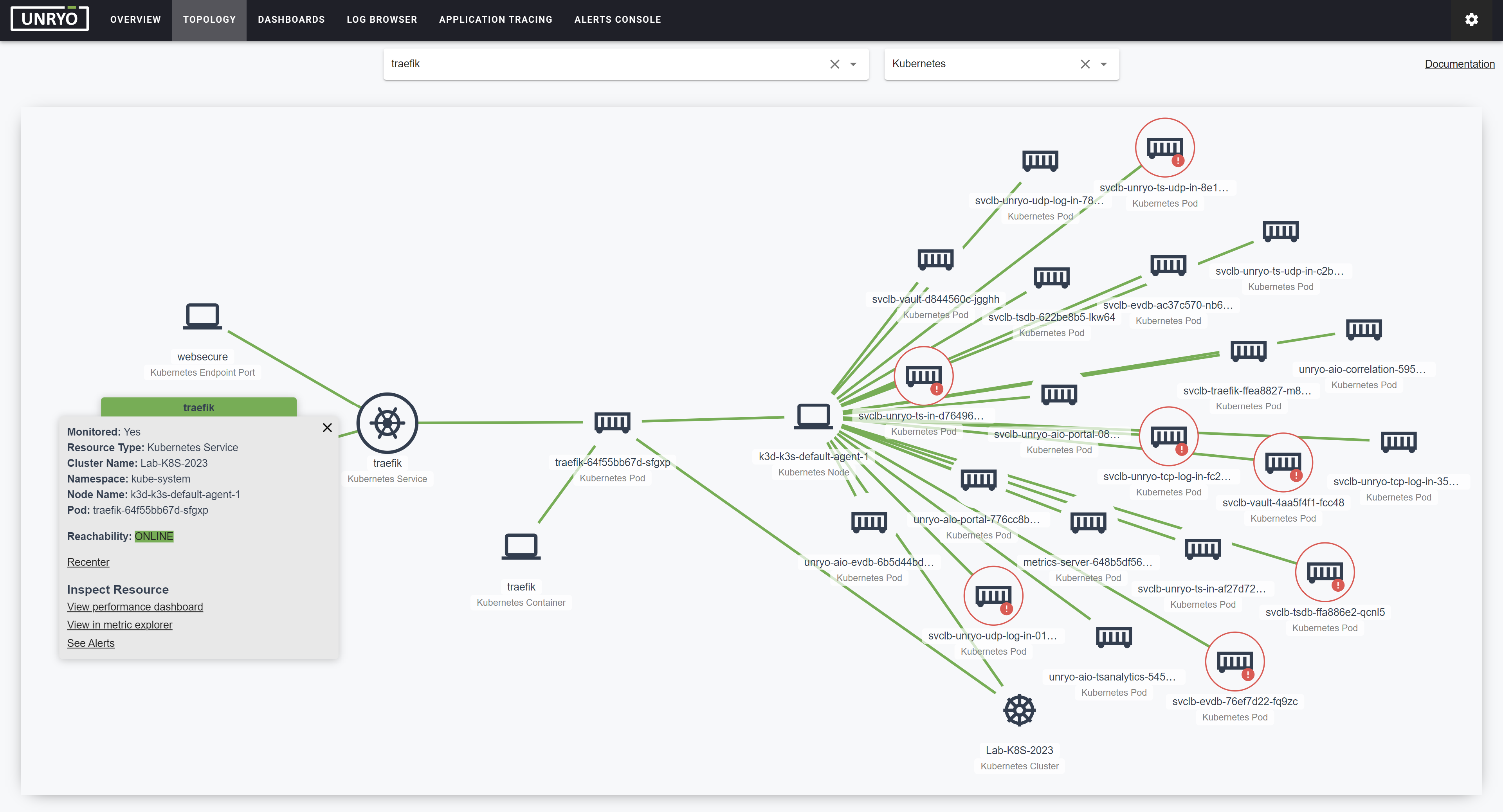The height and width of the screenshot is (812, 1503).
Task: Close the traefik details popup
Action: pyautogui.click(x=327, y=428)
